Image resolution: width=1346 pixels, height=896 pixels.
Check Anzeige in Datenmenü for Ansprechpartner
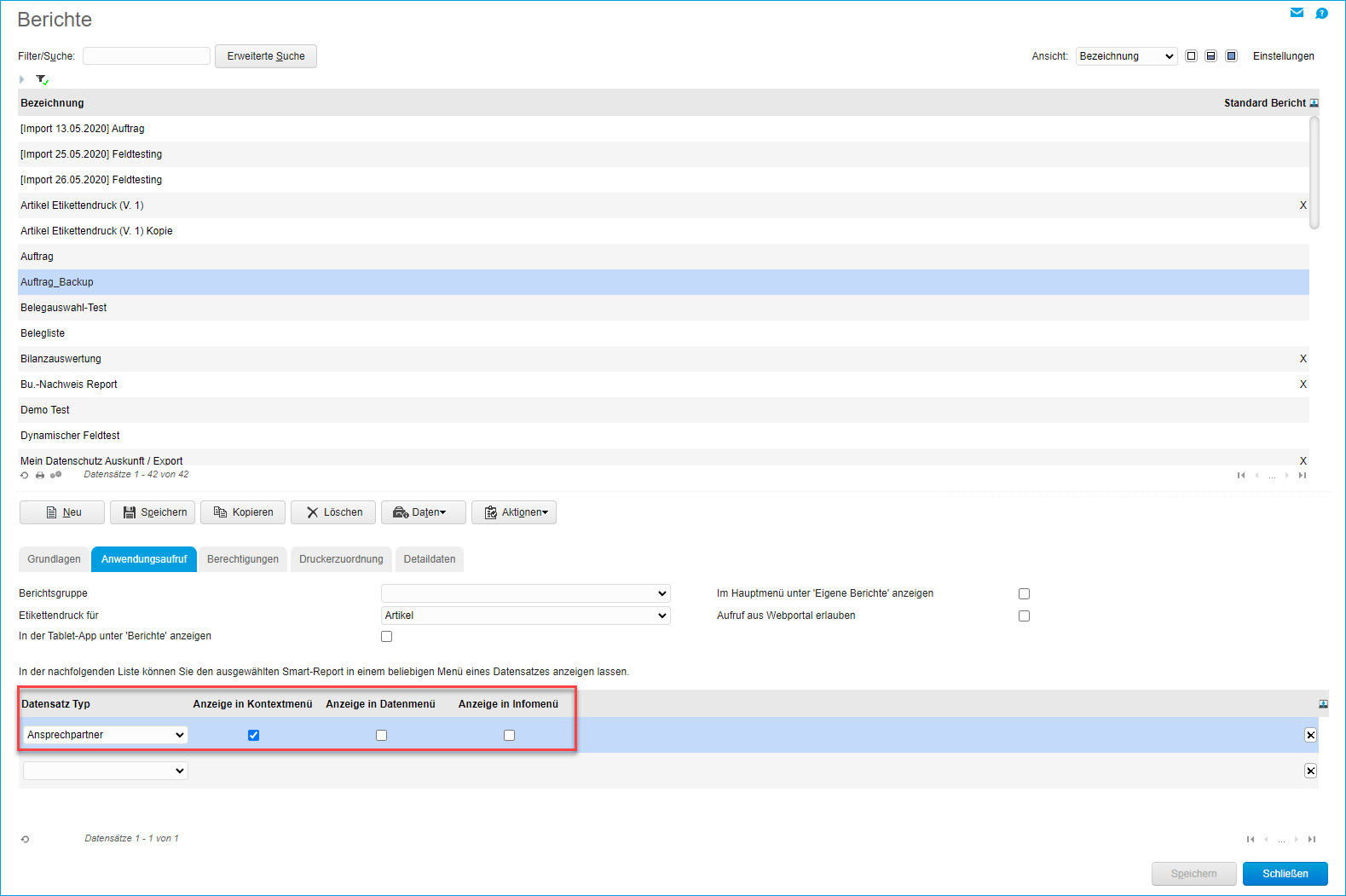point(381,735)
